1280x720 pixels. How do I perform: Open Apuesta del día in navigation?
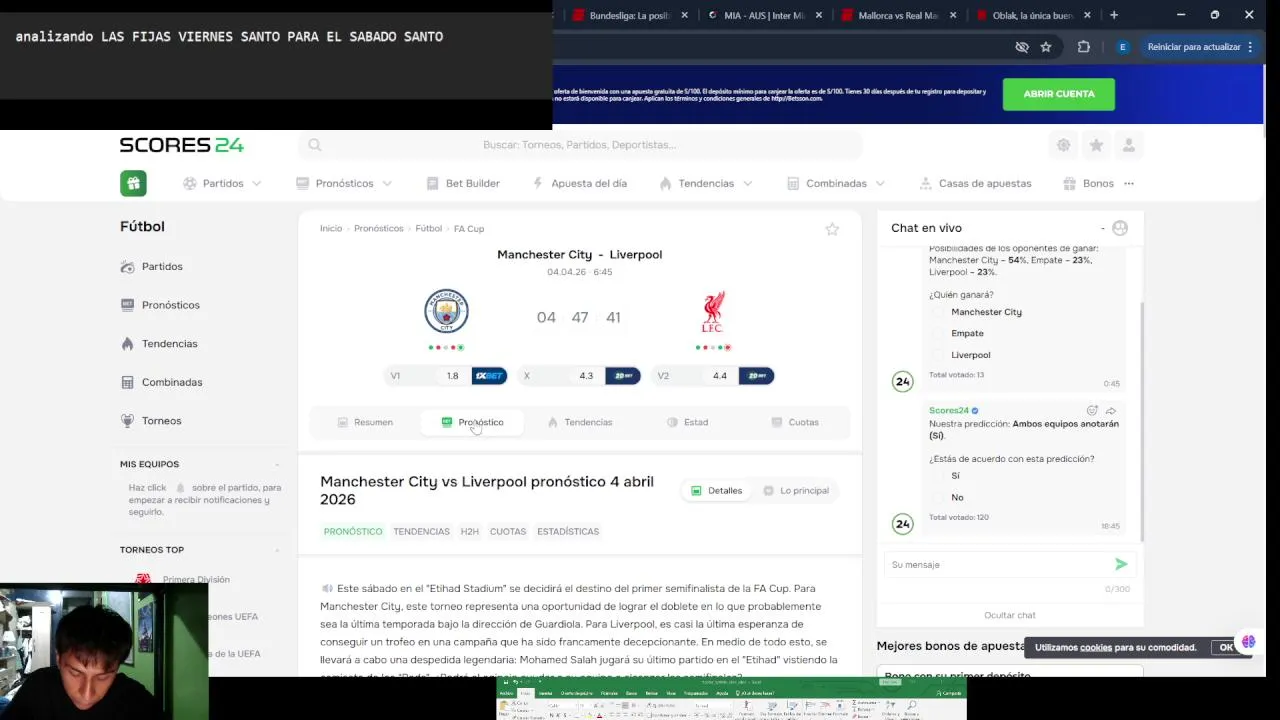click(579, 183)
